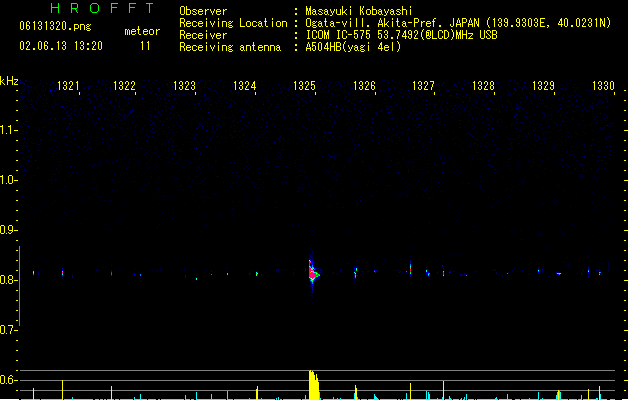629x400 pixels.
Task: Click the Observer field label
Action: [x=203, y=11]
